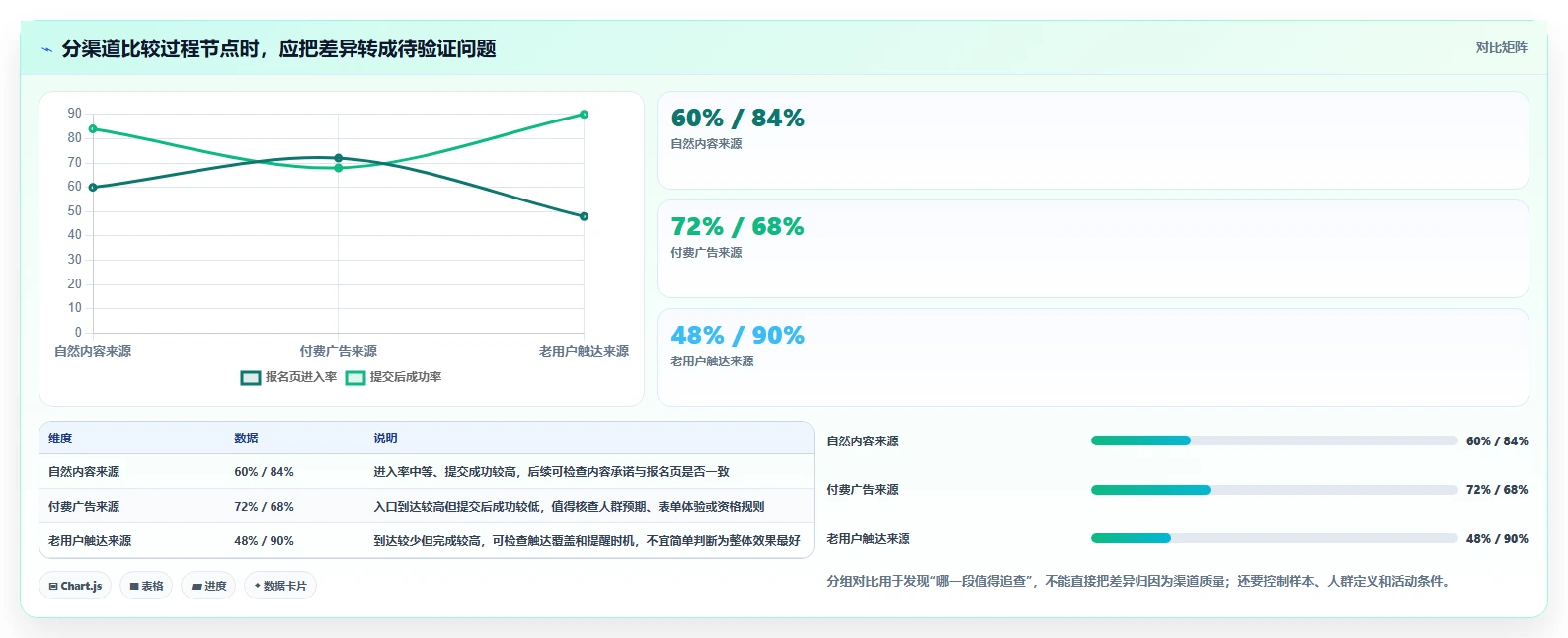The height and width of the screenshot is (638, 1568).
Task: Click the 48% / 90% progress value text
Action: point(1497,539)
